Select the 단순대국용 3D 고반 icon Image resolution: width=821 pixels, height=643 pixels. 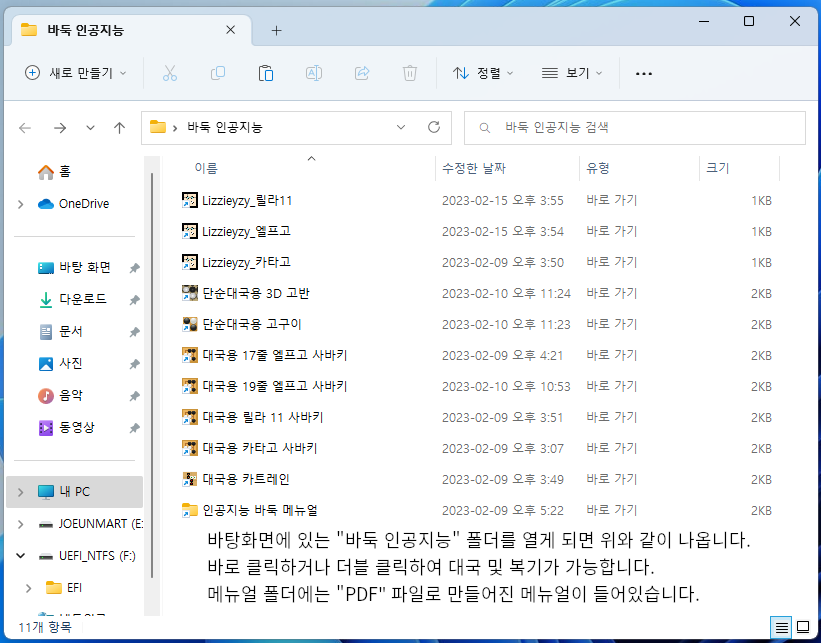pyautogui.click(x=190, y=293)
